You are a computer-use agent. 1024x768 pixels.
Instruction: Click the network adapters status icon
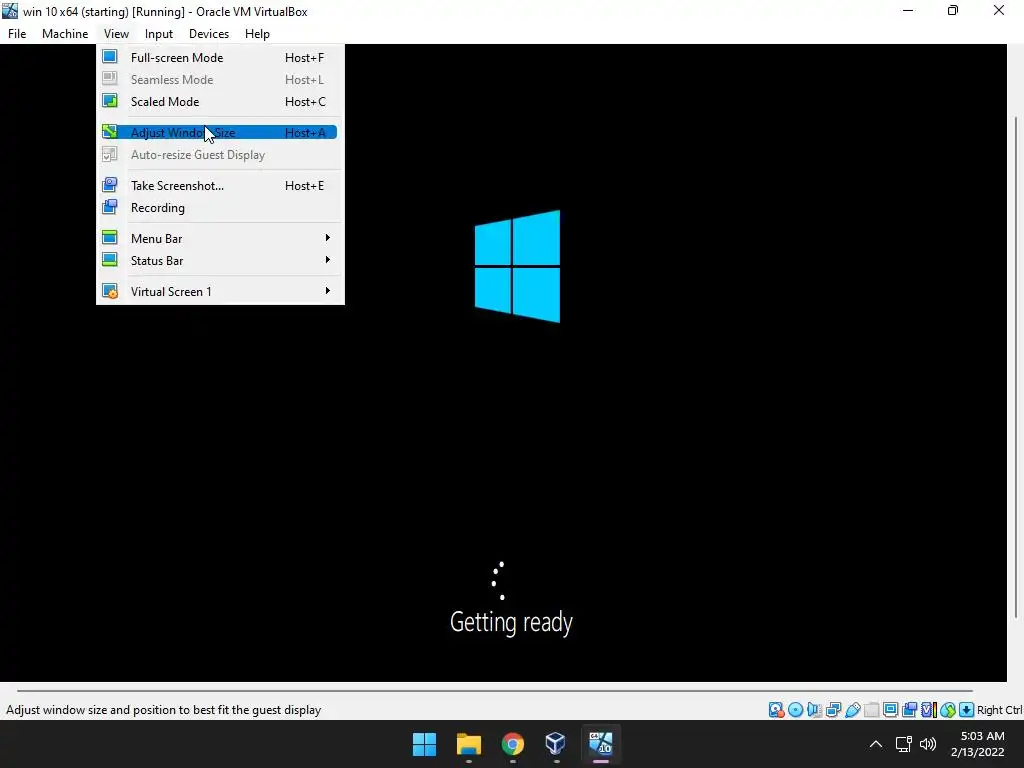point(833,710)
